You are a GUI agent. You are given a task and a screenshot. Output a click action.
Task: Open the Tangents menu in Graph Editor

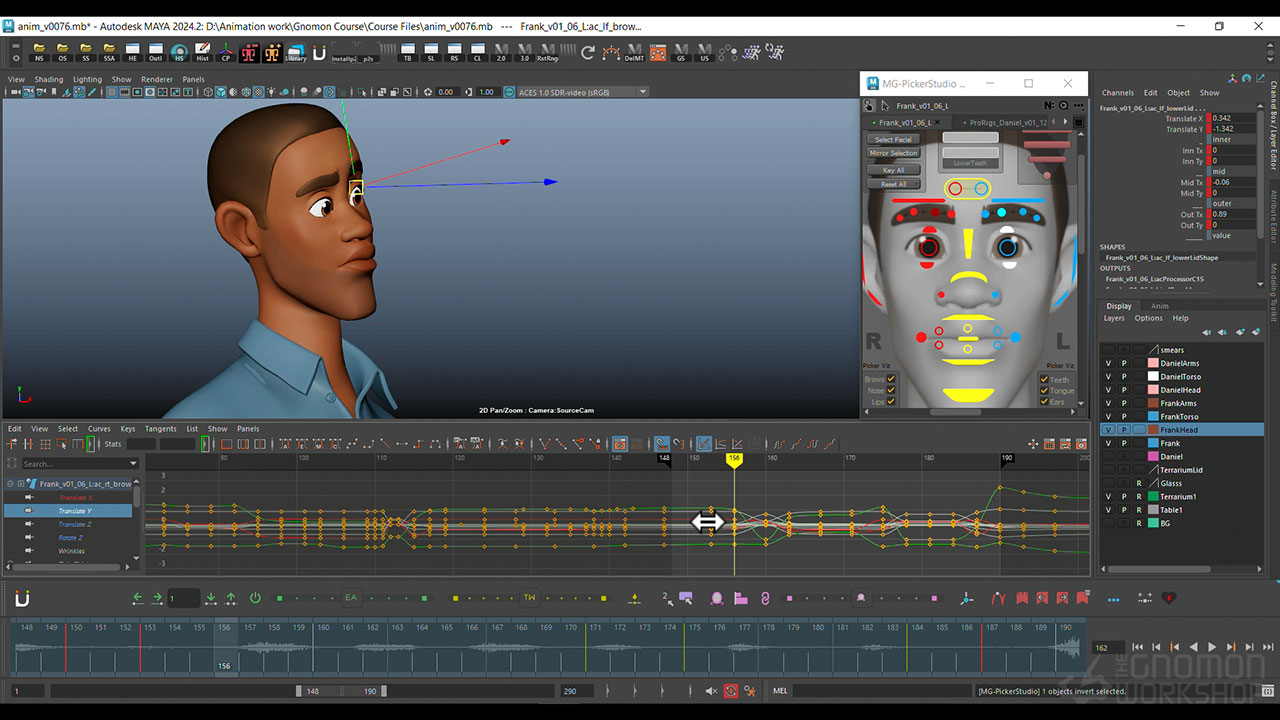[x=160, y=429]
